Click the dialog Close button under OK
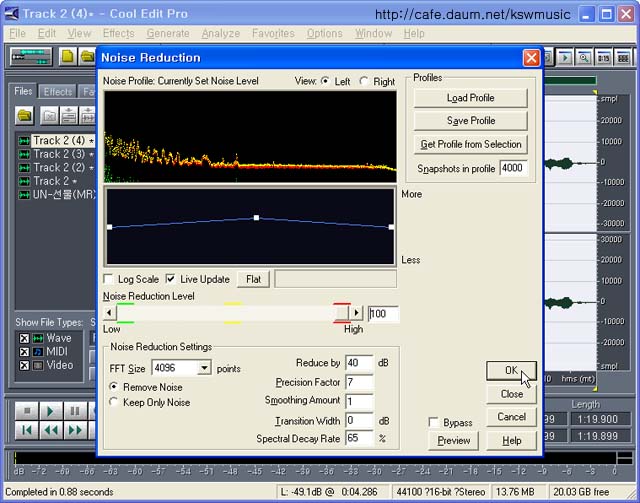 (511, 394)
